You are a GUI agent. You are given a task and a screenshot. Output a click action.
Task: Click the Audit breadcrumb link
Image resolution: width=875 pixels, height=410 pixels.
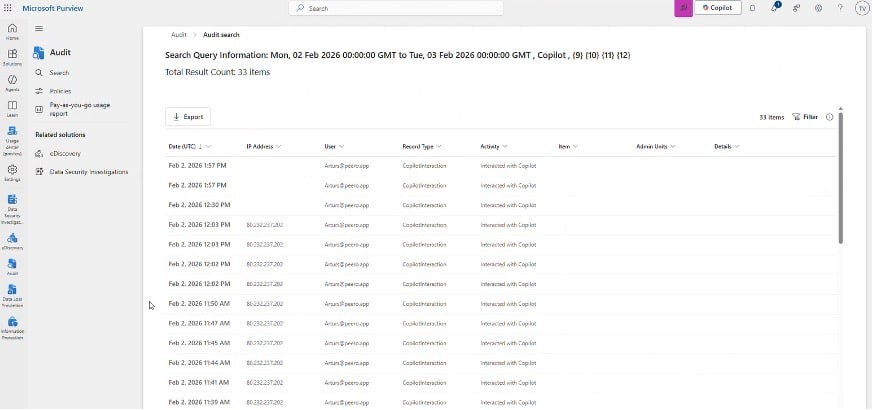[x=178, y=35]
